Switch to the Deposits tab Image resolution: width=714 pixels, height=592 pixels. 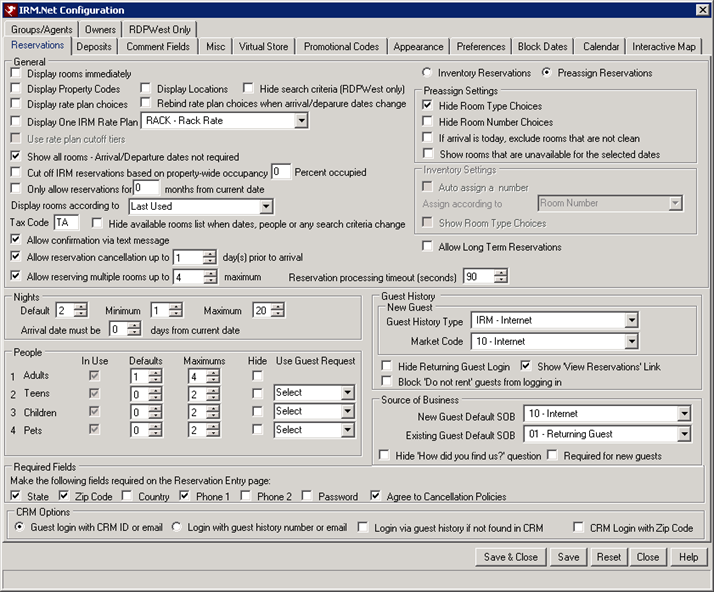tap(94, 46)
